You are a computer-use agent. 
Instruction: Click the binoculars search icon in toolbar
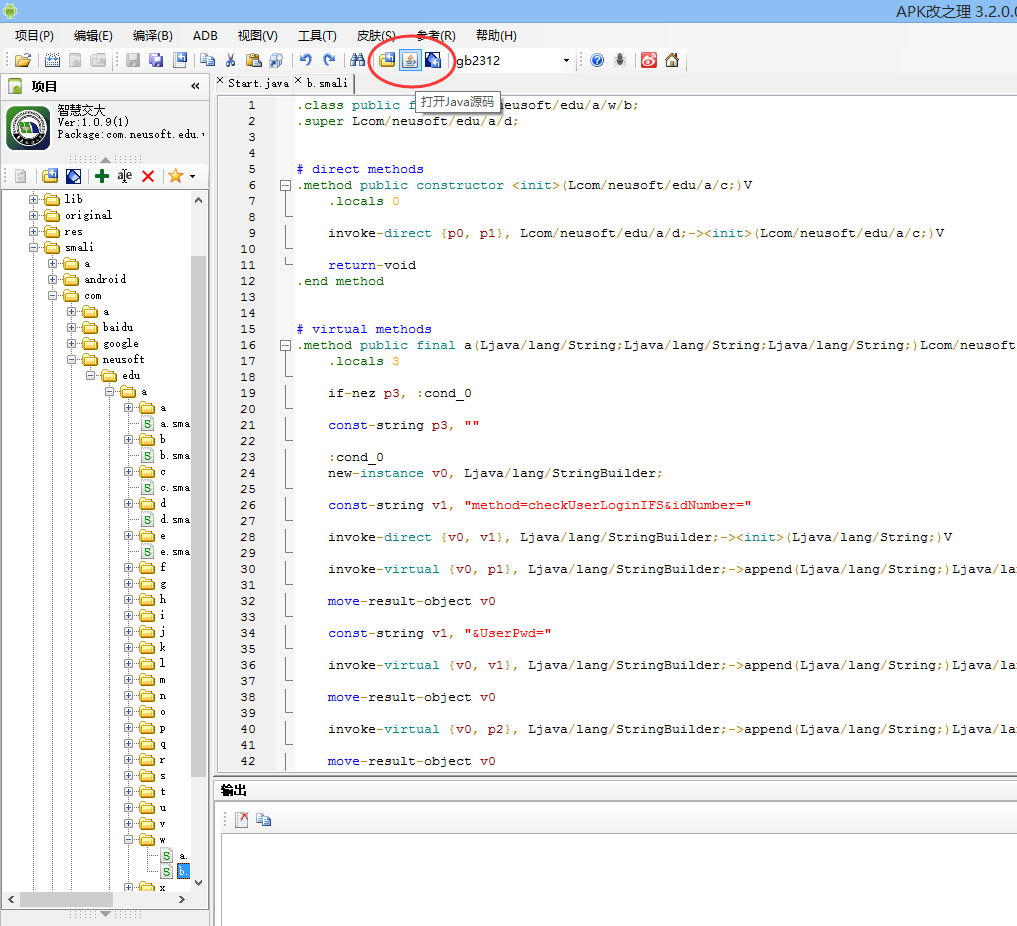357,60
